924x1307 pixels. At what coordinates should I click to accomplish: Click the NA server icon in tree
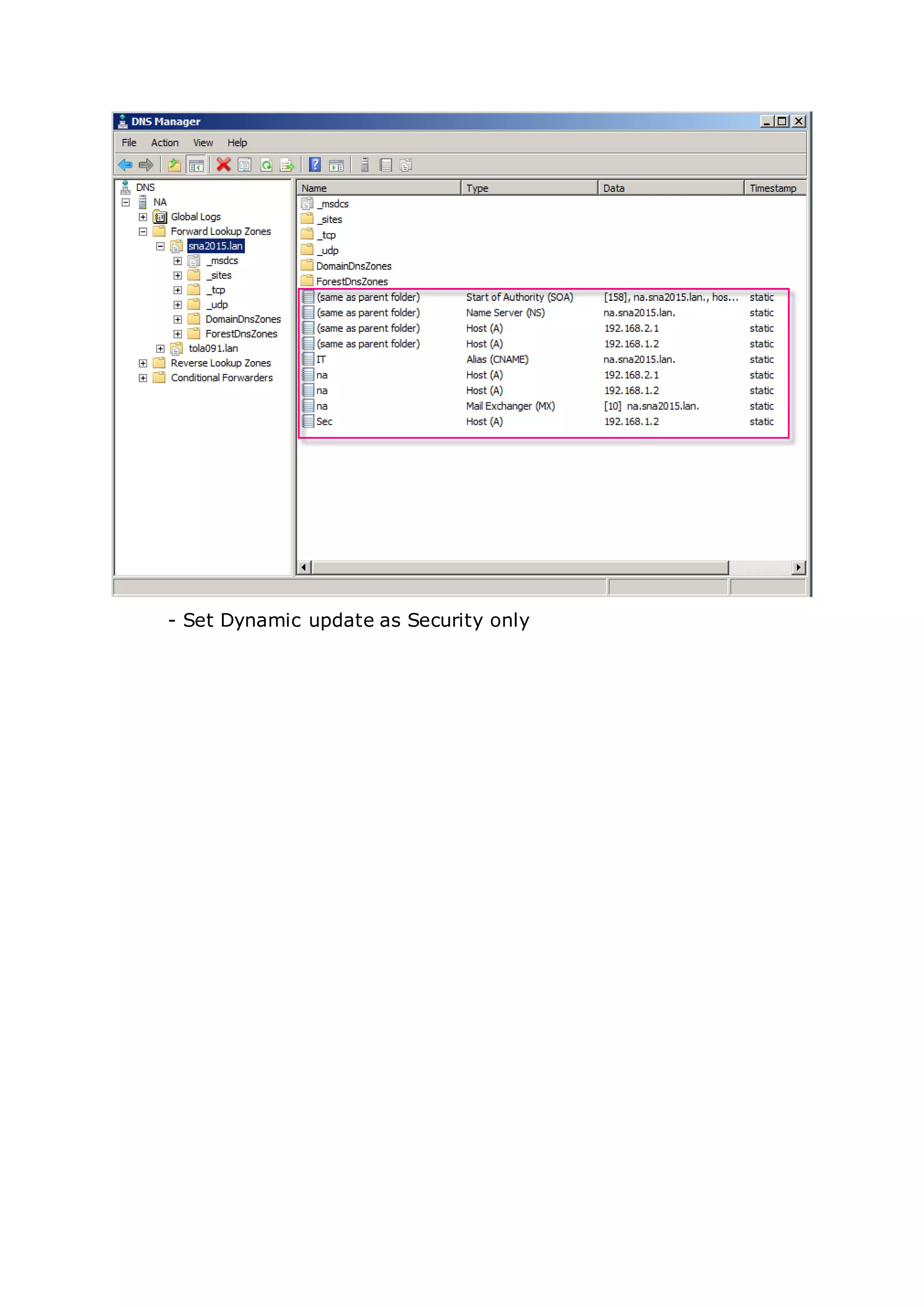click(x=143, y=202)
